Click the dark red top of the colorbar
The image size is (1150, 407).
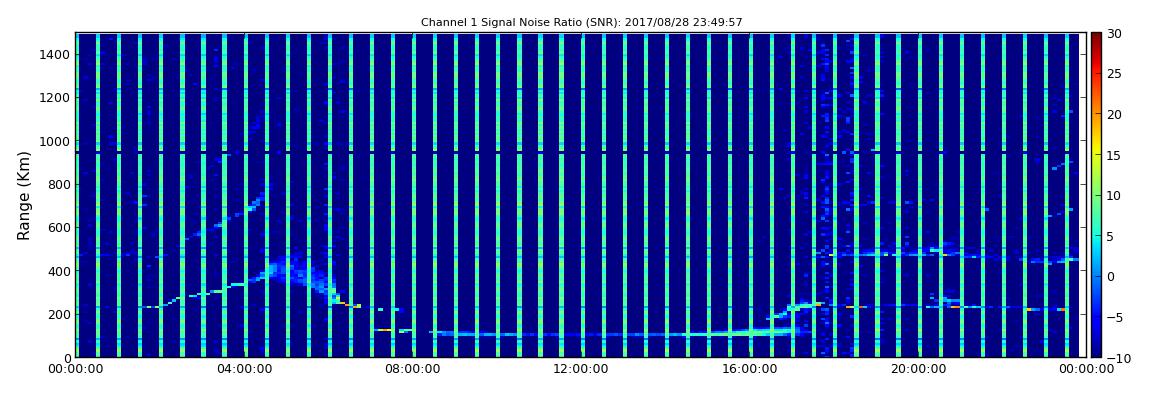point(1096,38)
